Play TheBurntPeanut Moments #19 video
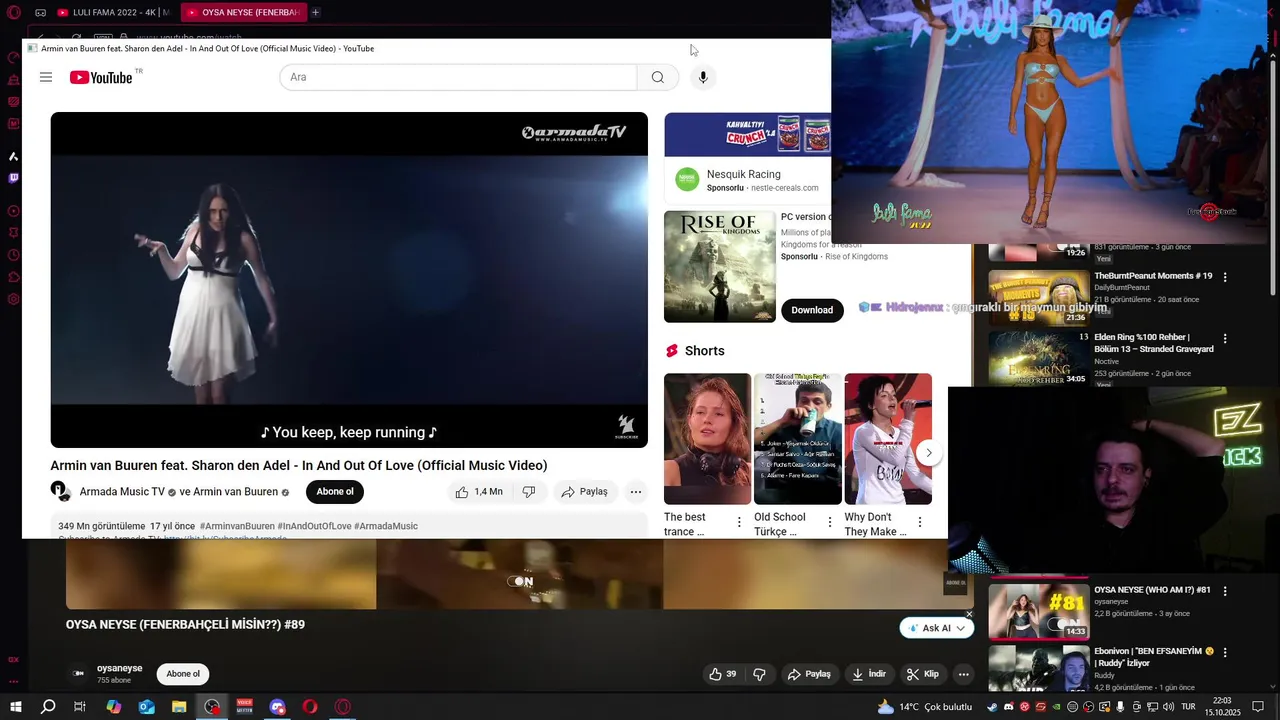 tap(1038, 297)
